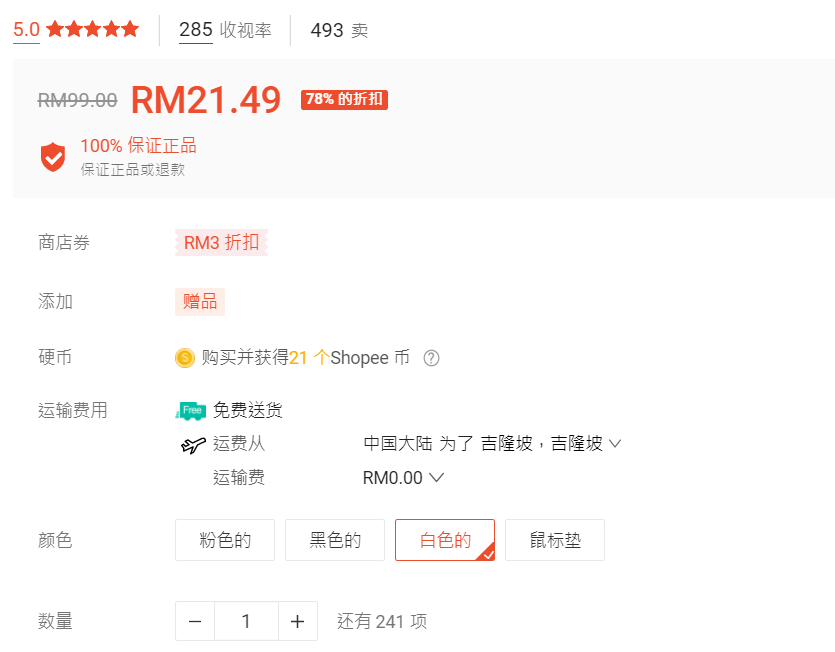Viewport: 835px width, 652px height.
Task: Click the Shopee gold coin icon
Action: click(185, 358)
